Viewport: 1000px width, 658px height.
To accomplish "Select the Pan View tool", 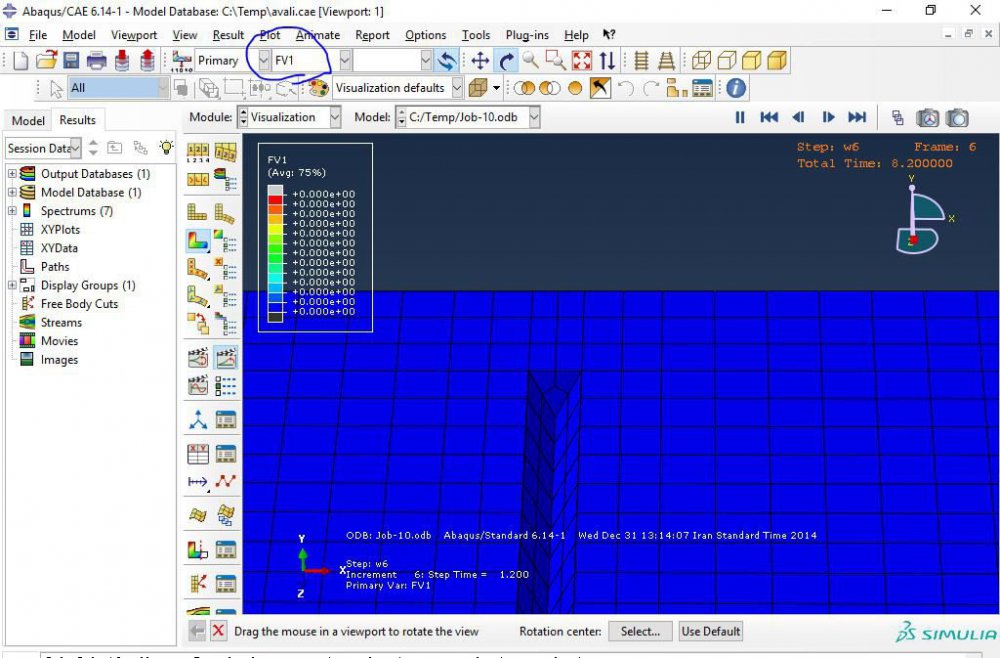I will (480, 61).
